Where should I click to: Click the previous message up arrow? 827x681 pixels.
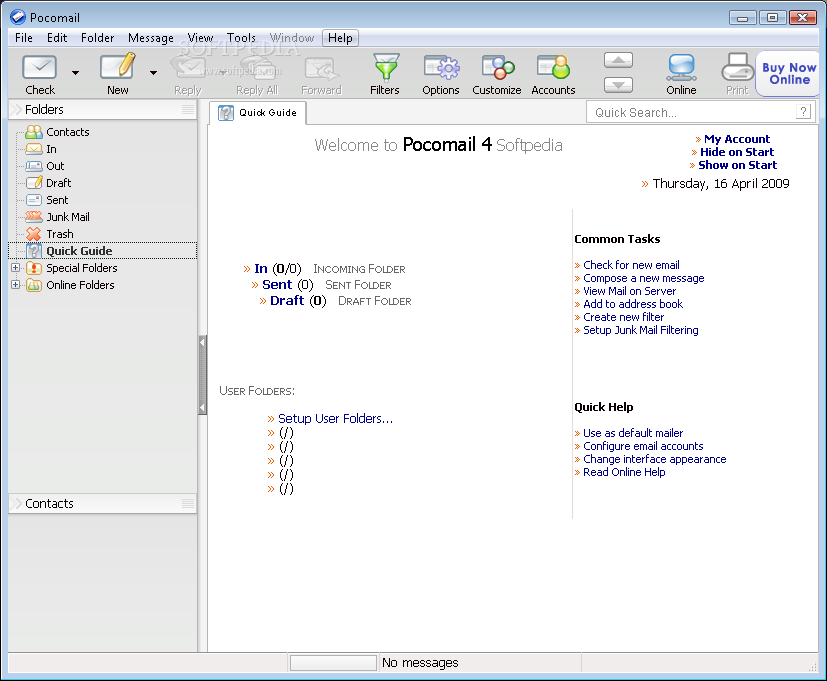618,60
